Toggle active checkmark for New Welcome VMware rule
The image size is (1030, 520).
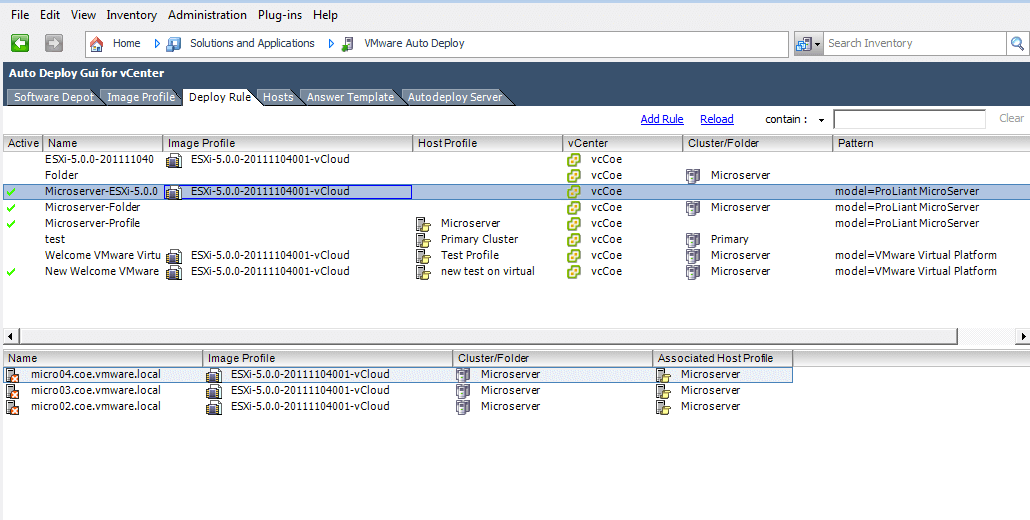[11, 272]
